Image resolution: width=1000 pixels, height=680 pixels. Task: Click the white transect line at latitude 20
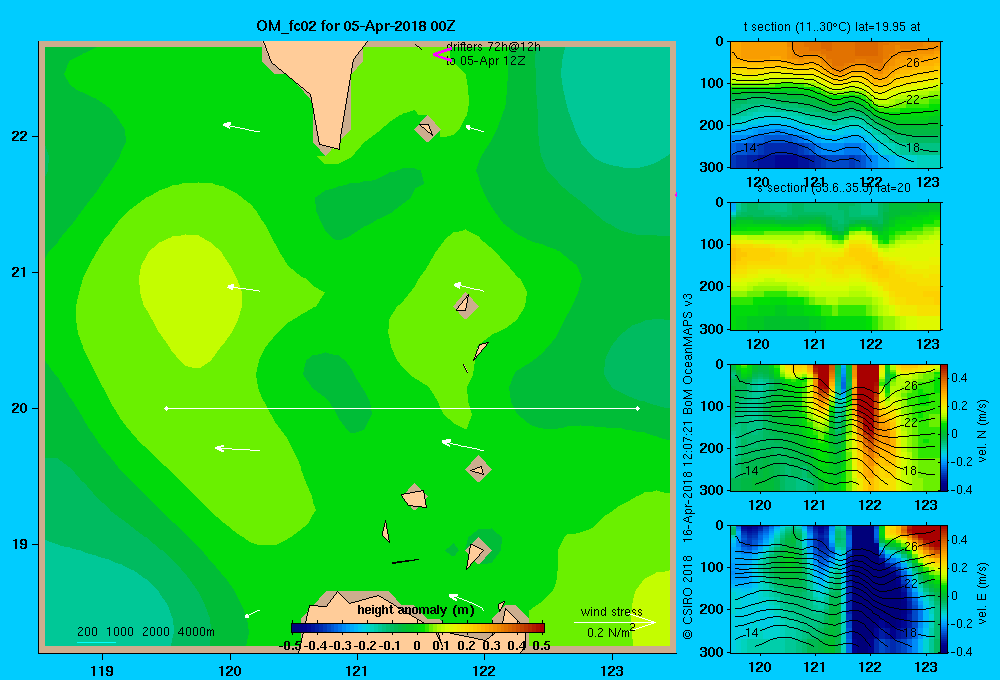click(x=402, y=408)
